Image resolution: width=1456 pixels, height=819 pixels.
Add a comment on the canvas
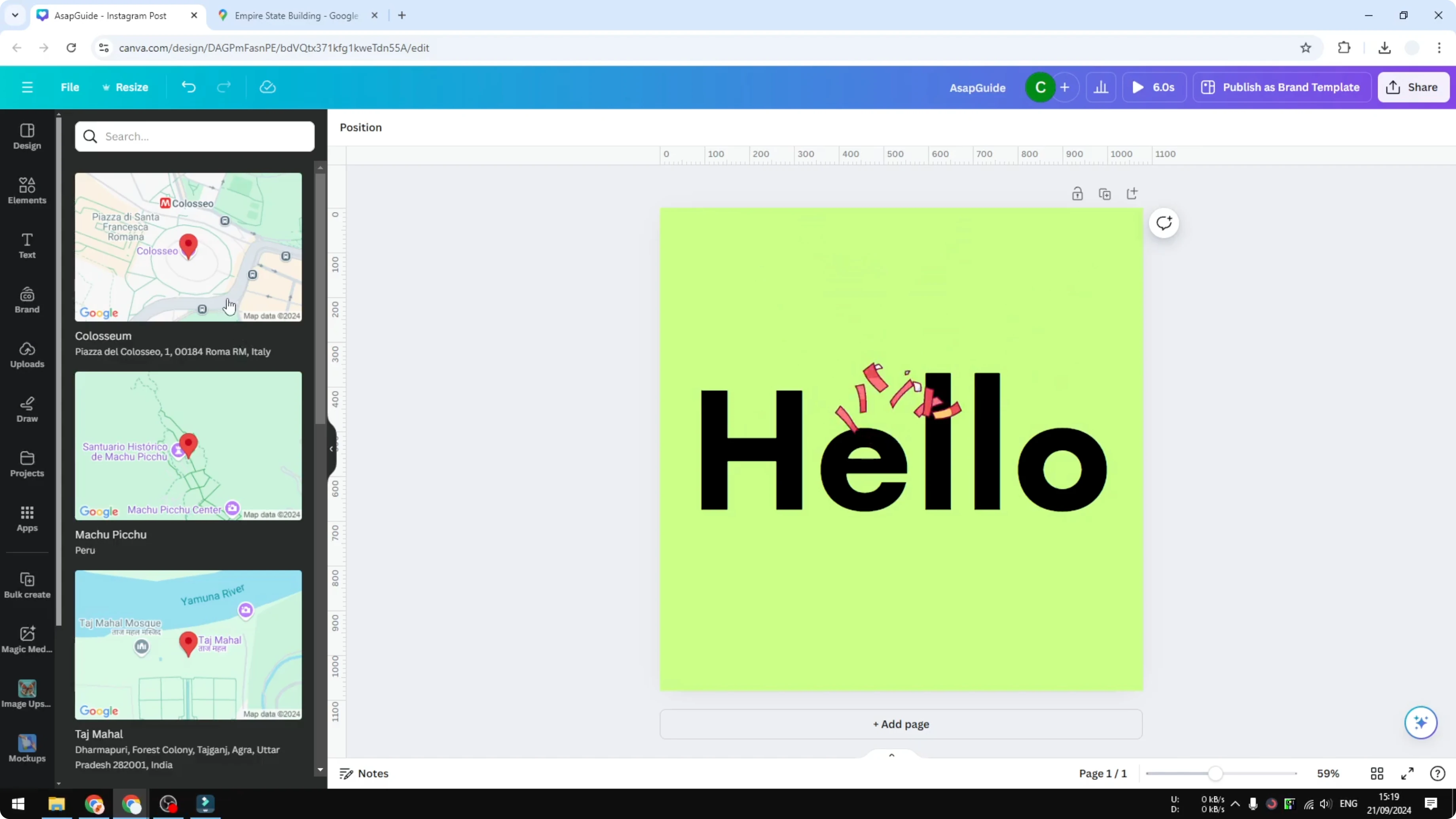1164,223
